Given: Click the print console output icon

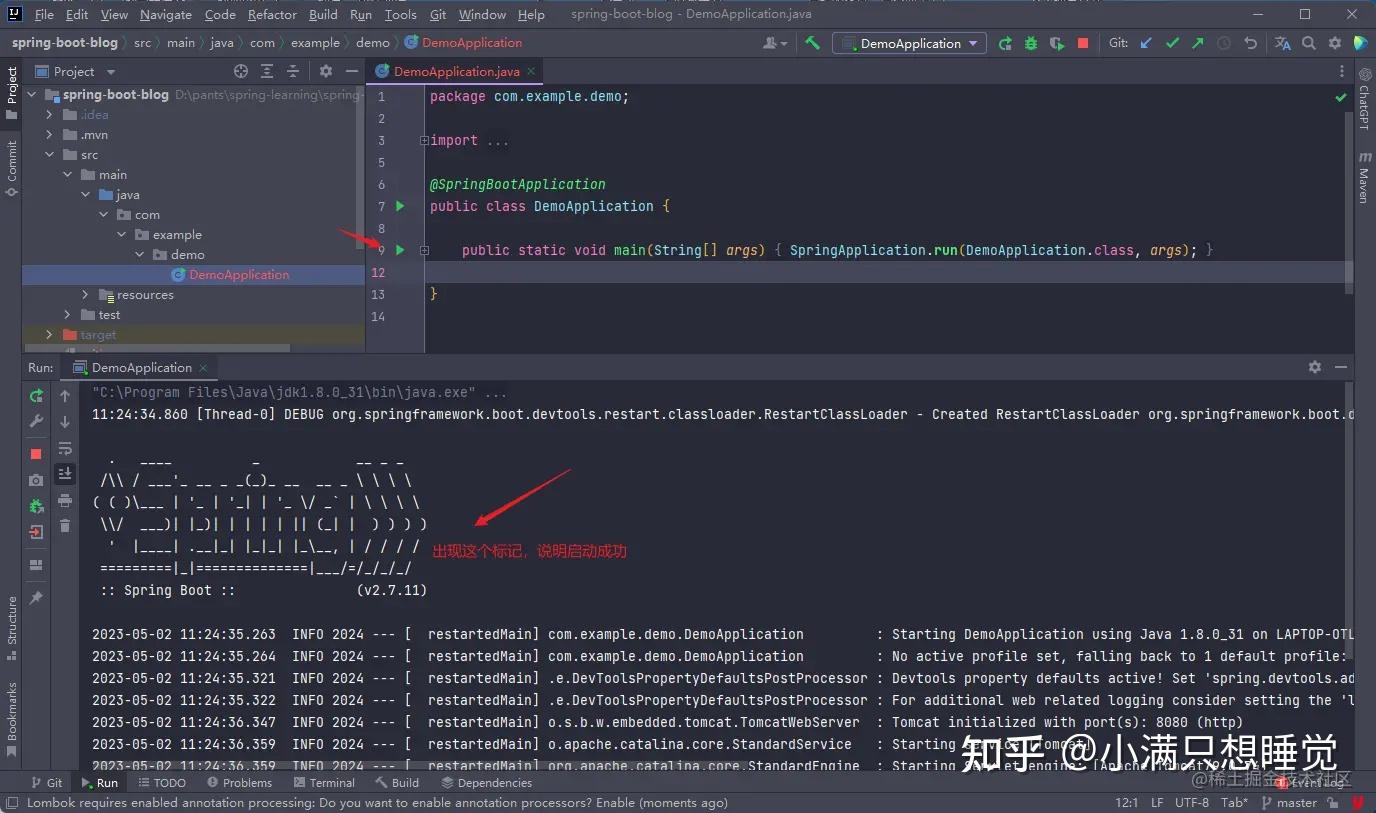Looking at the screenshot, I should tap(65, 500).
